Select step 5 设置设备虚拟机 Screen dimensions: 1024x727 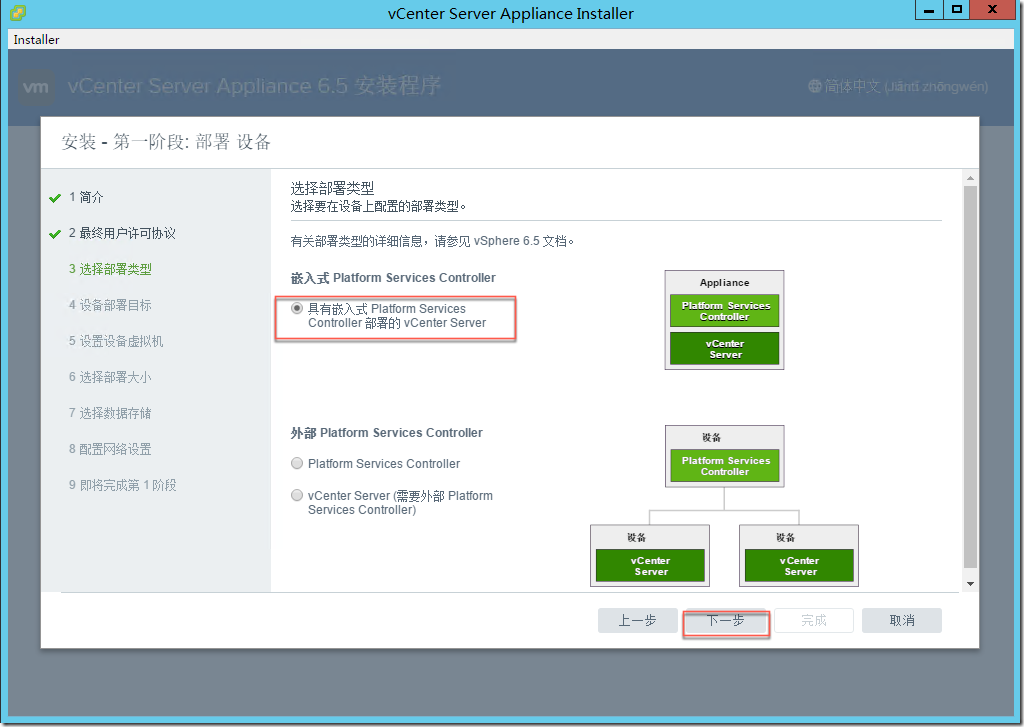pos(116,341)
